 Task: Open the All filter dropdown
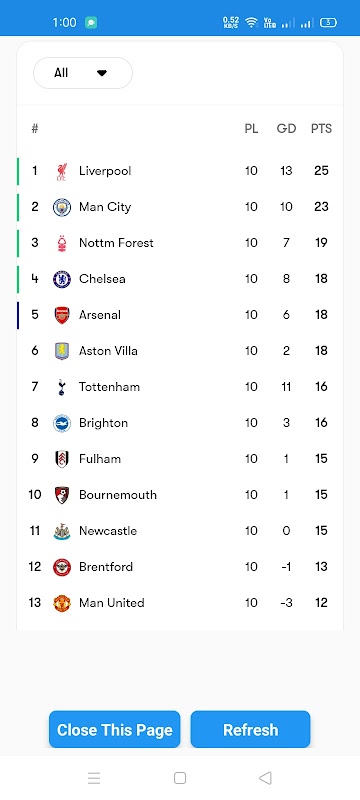pyautogui.click(x=83, y=73)
